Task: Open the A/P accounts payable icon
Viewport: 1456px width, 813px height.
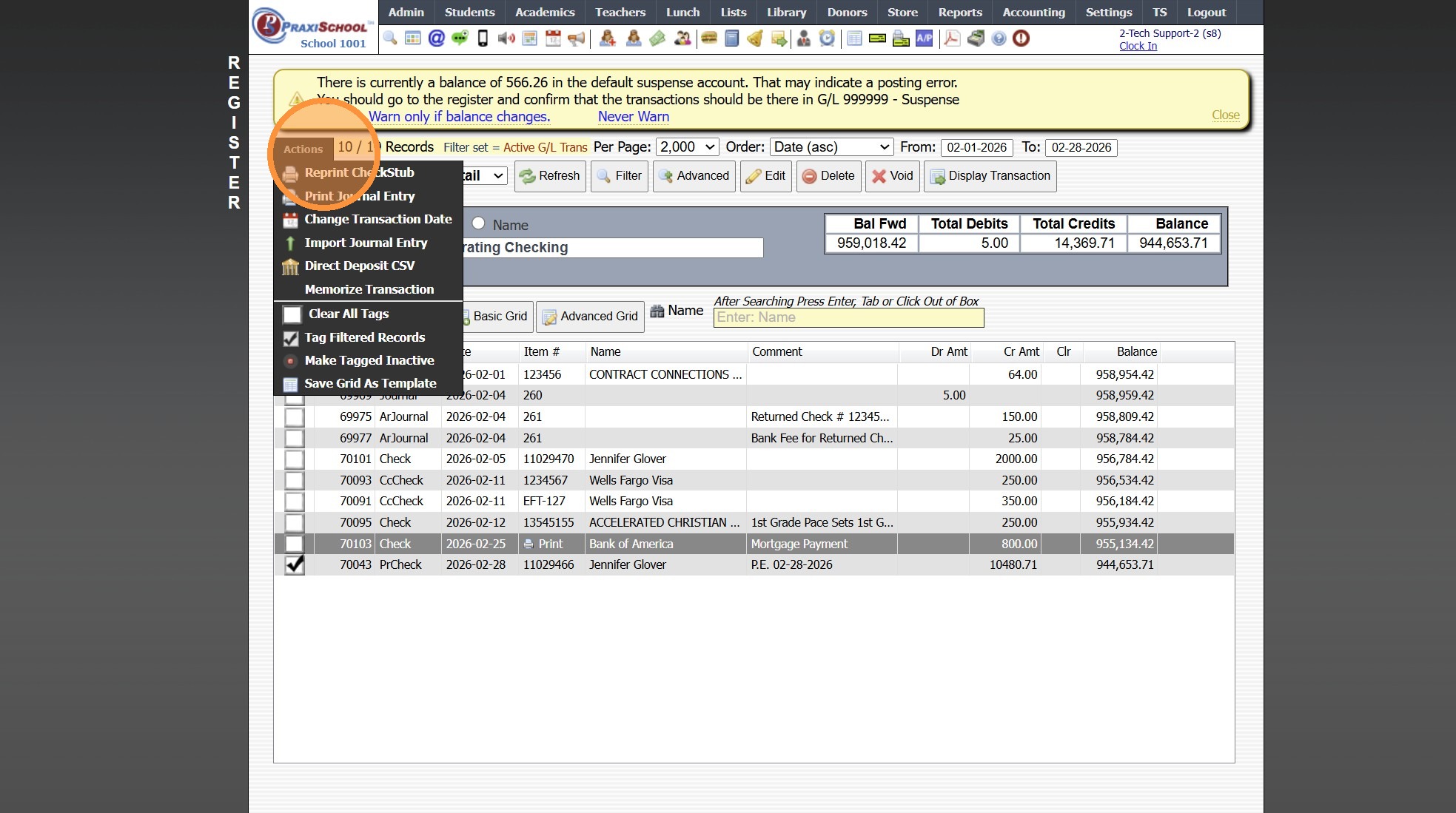Action: tap(925, 38)
